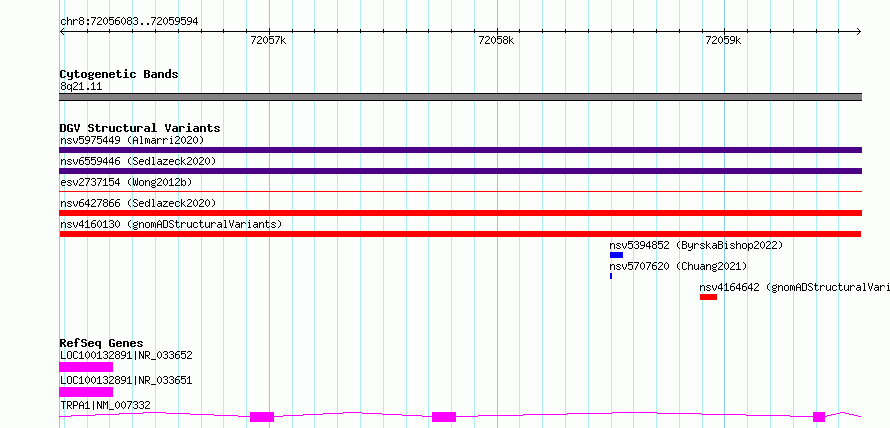
Task: Click the thin red line for esv2737154
Action: pyautogui.click(x=460, y=191)
